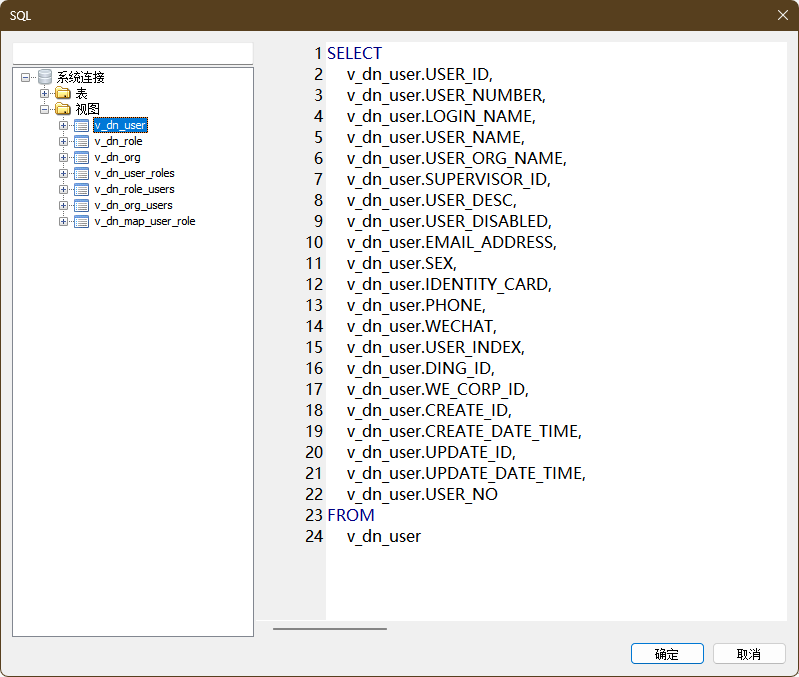Expand the v_dn_org_users view node
Screen dimensions: 799x677
pyautogui.click(x=63, y=205)
